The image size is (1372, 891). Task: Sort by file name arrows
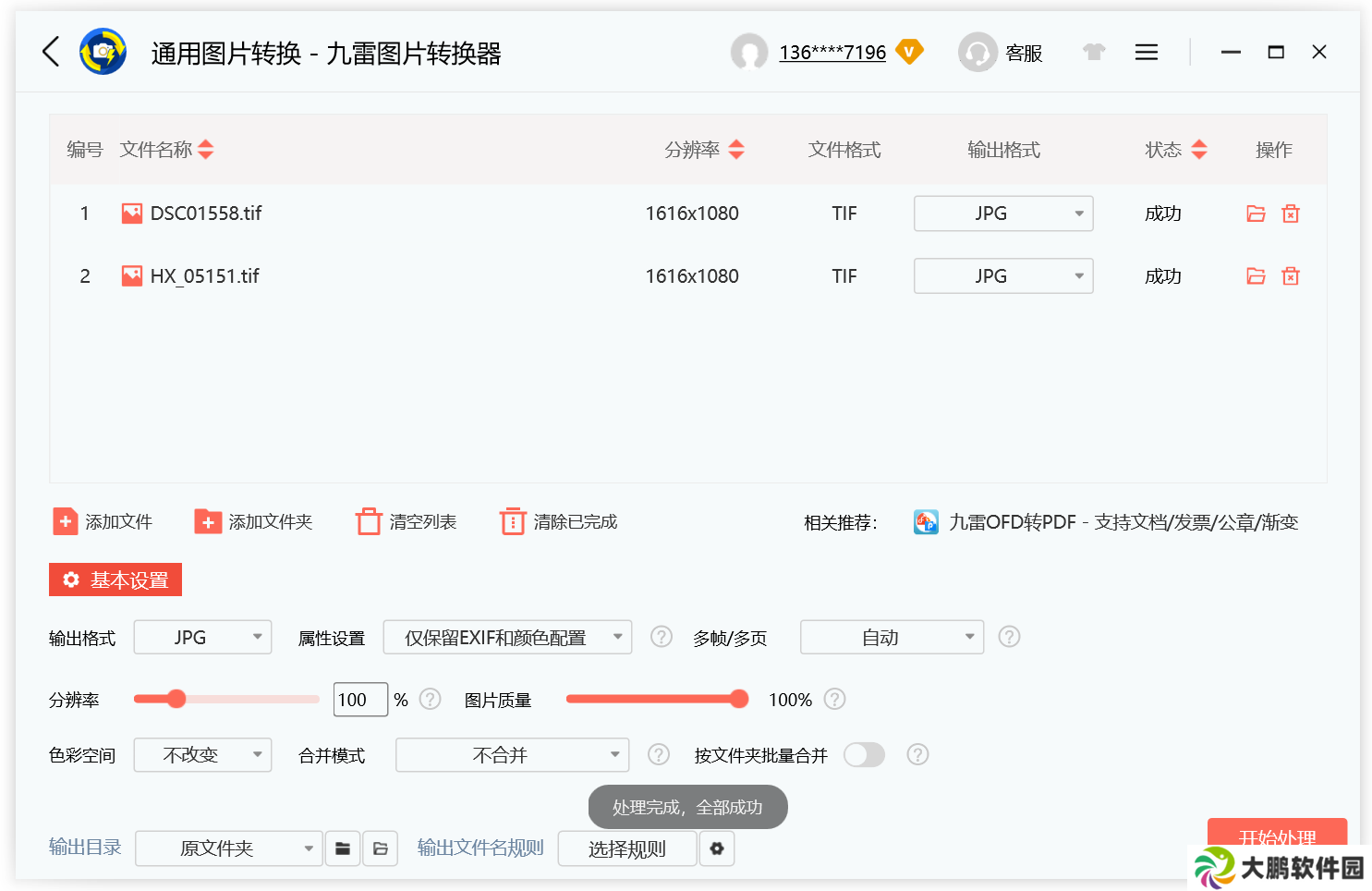206,149
